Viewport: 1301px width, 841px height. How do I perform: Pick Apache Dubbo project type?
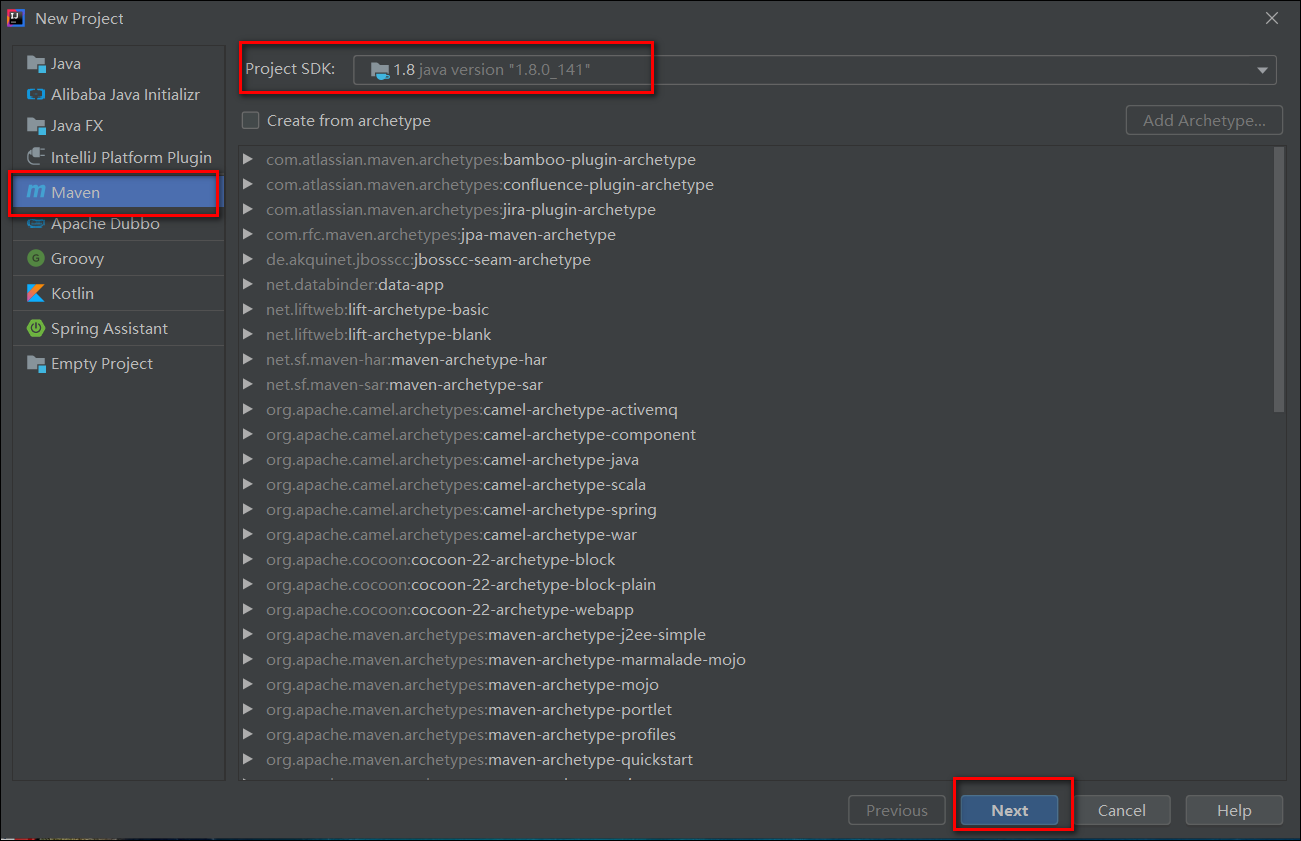[119, 224]
